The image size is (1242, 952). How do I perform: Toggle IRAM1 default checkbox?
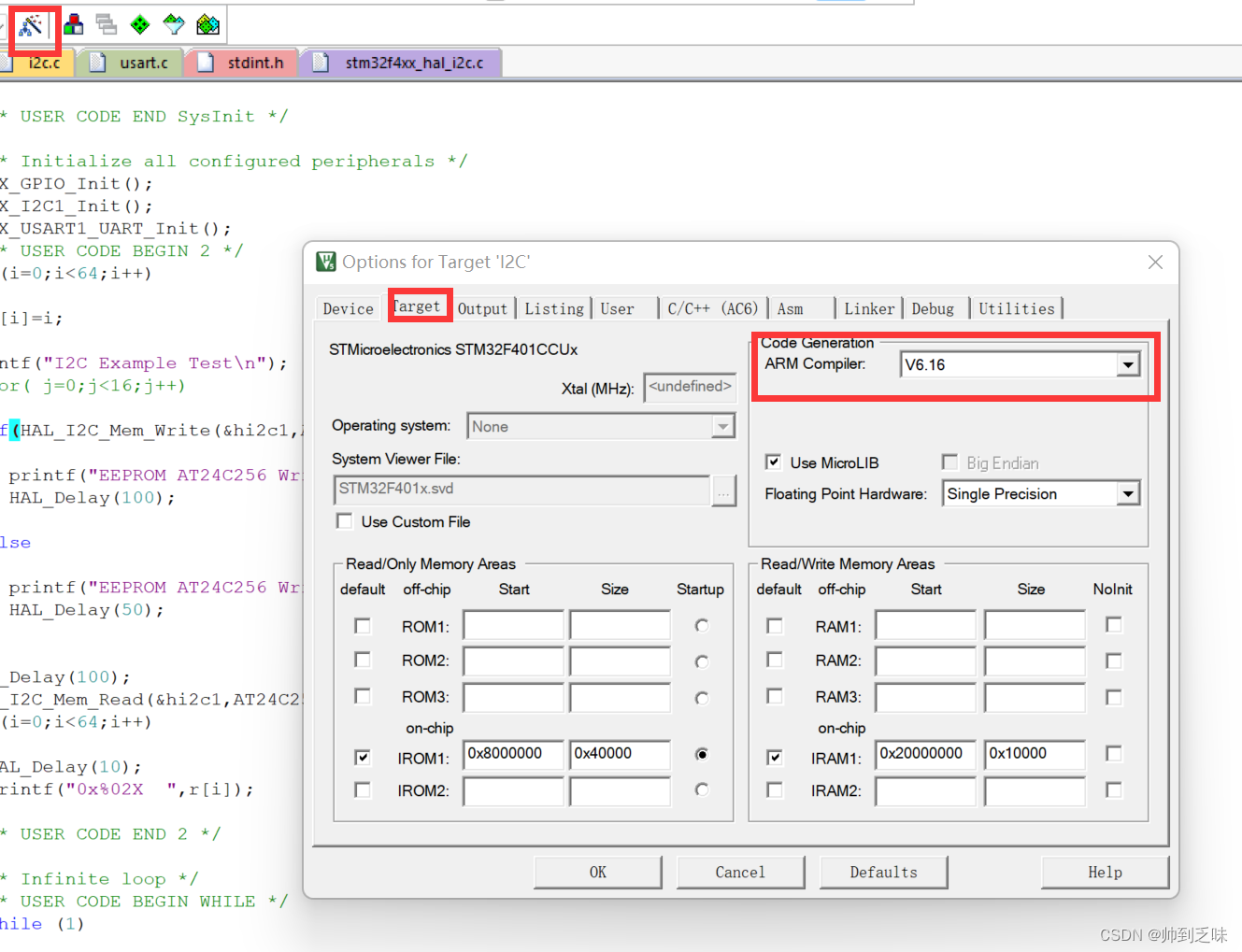coord(774,757)
